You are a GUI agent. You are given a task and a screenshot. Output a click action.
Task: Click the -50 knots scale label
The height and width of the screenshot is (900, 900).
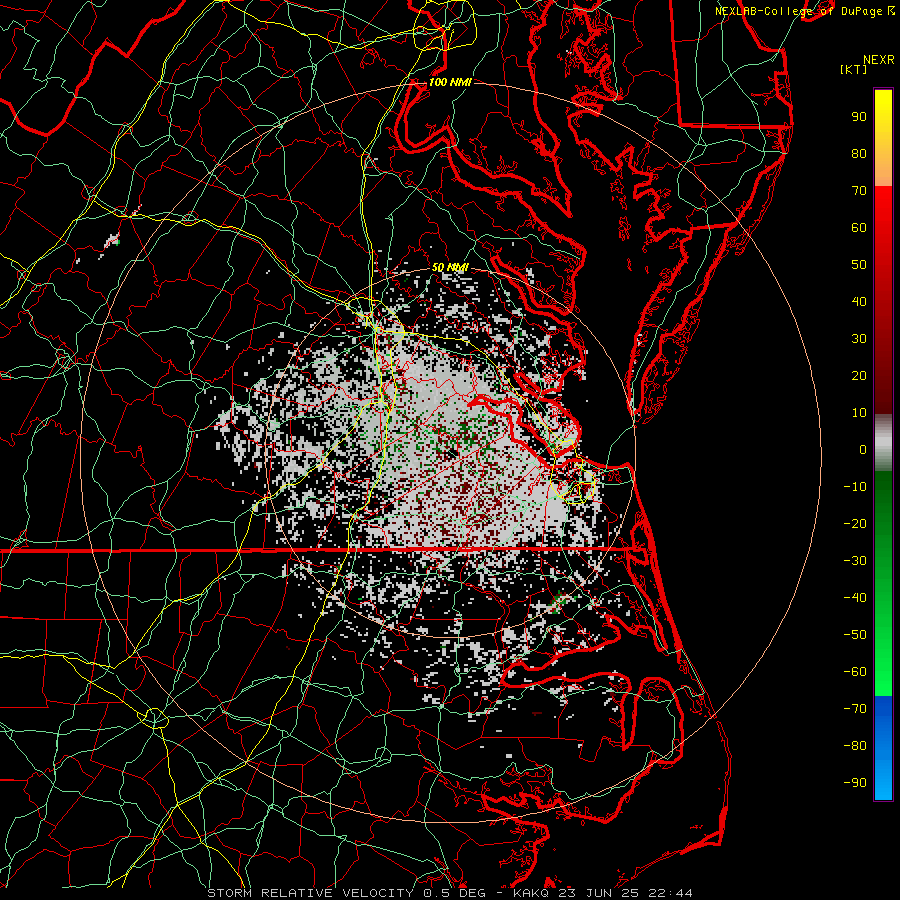[x=855, y=635]
